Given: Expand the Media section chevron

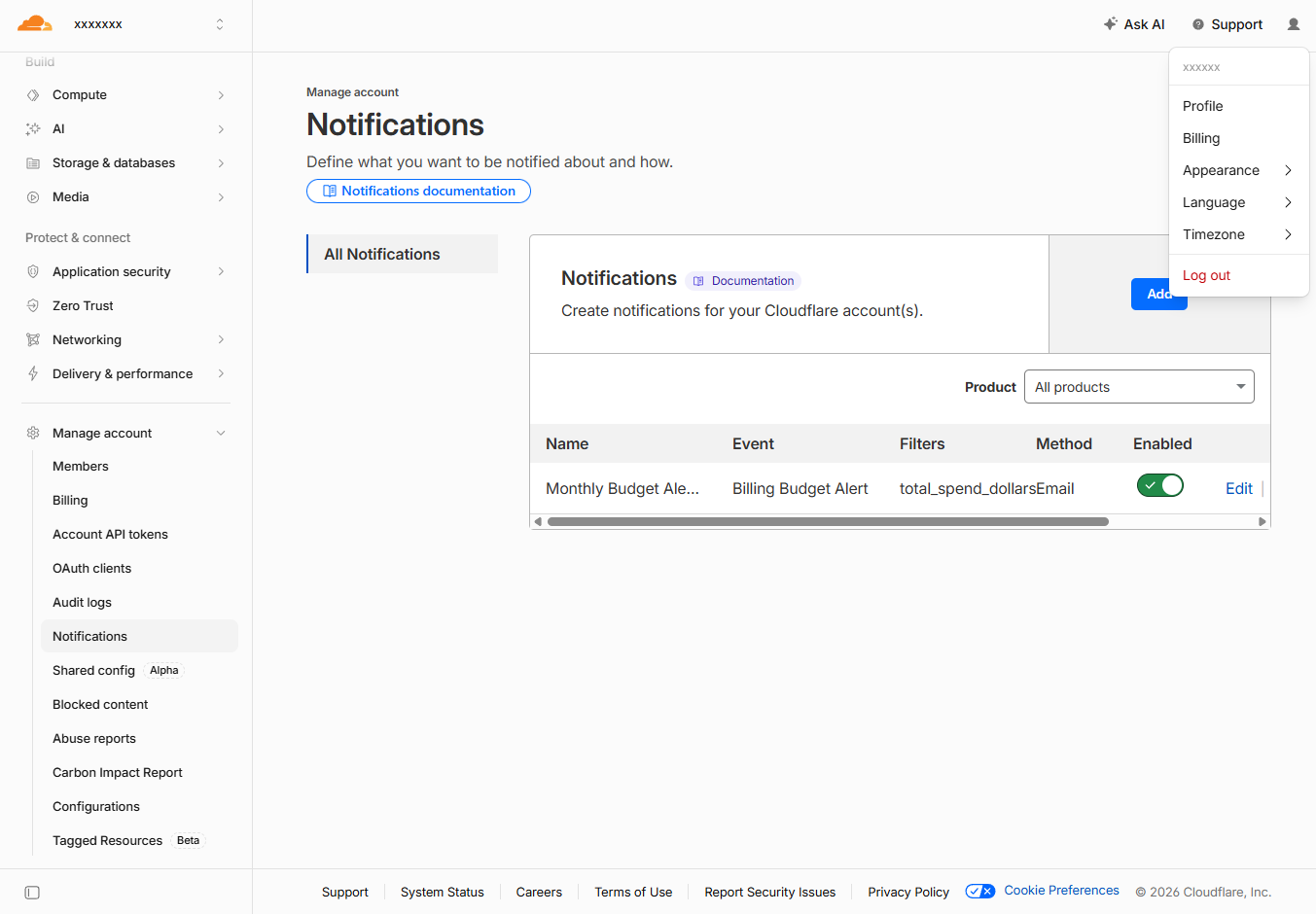Looking at the screenshot, I should pos(222,197).
